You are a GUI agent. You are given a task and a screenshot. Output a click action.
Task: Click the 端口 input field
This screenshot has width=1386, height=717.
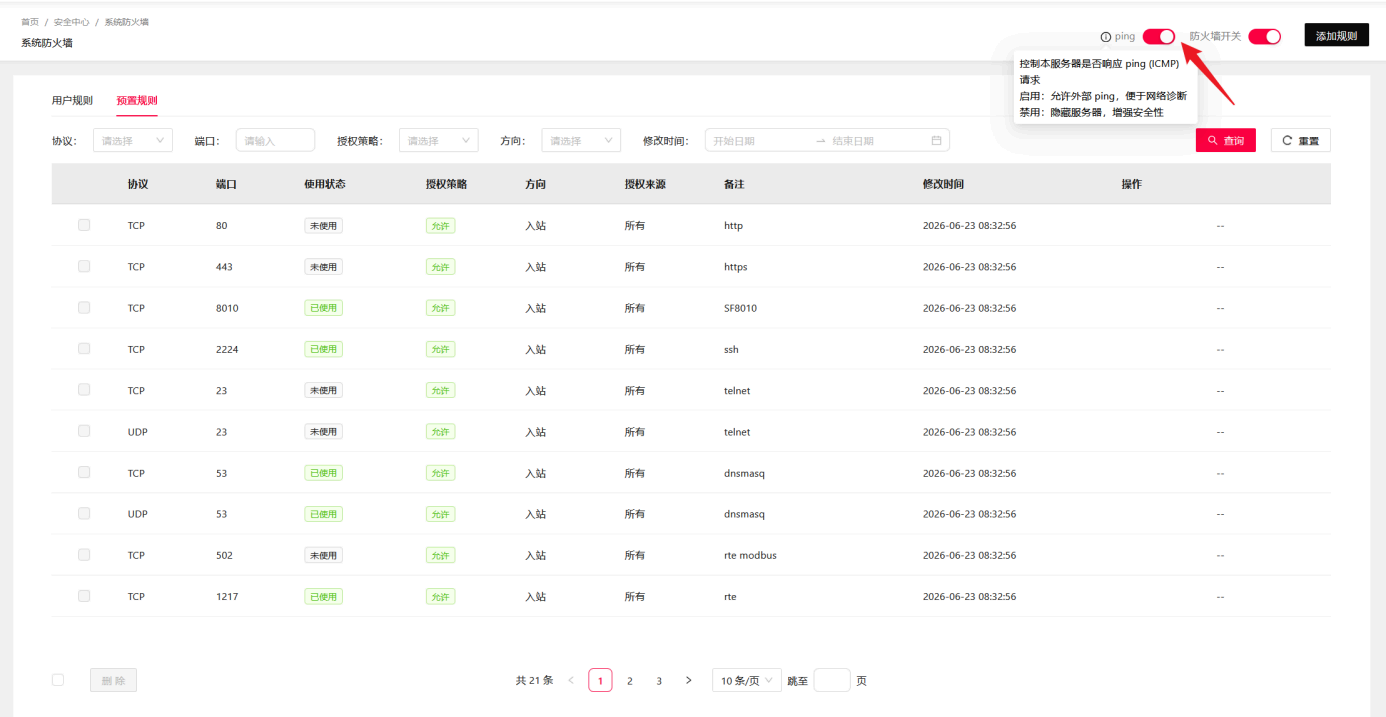coord(275,141)
